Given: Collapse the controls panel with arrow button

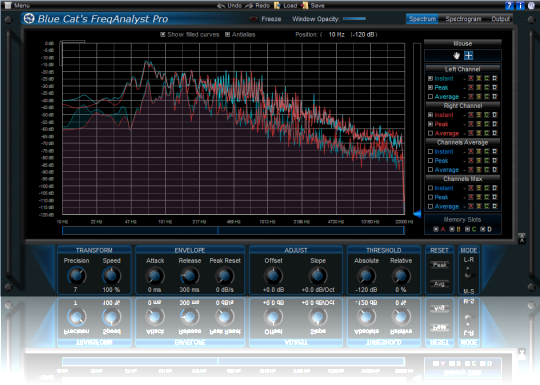Looking at the screenshot, I should 522,238.
